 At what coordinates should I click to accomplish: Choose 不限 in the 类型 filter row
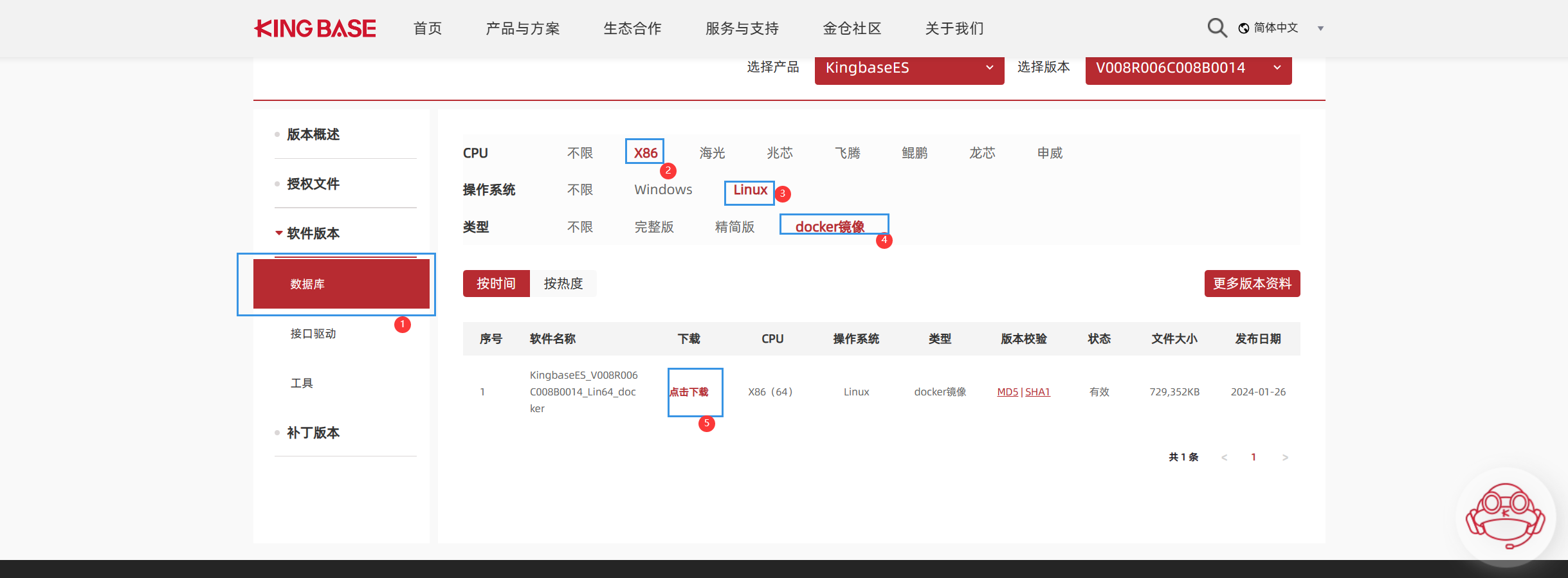(x=580, y=227)
